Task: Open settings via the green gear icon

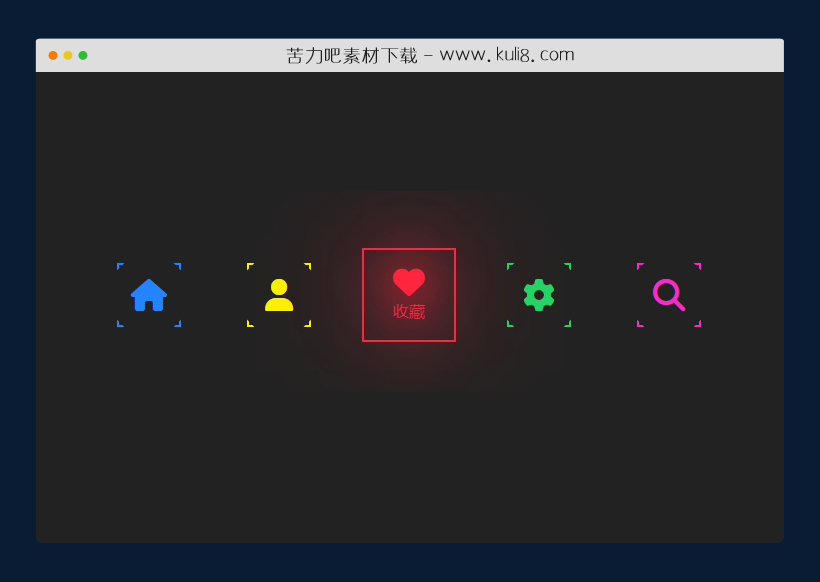Action: (x=539, y=295)
